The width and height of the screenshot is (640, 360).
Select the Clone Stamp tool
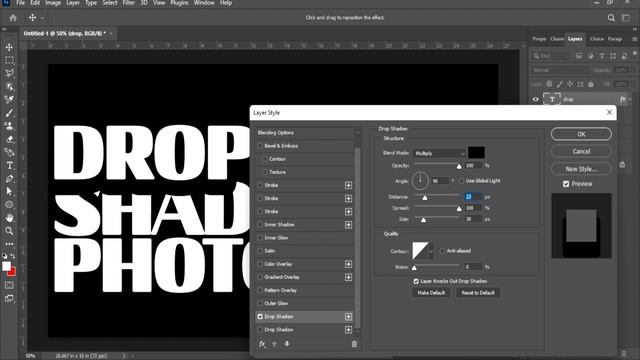pyautogui.click(x=9, y=126)
